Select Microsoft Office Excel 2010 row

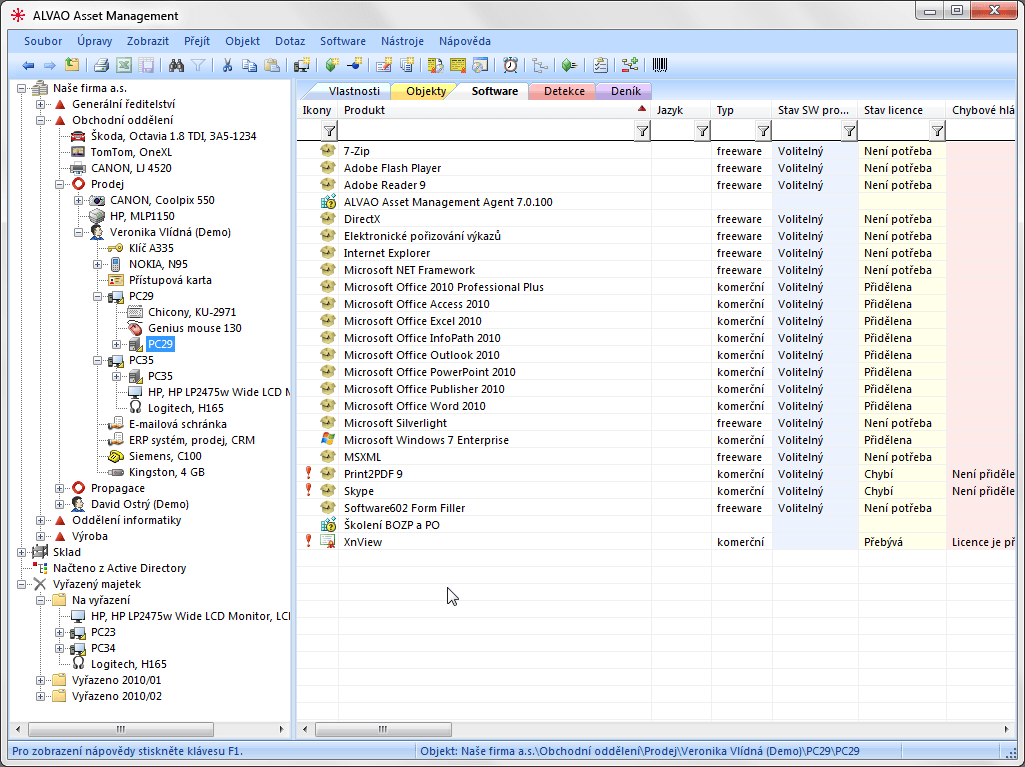[x=656, y=321]
